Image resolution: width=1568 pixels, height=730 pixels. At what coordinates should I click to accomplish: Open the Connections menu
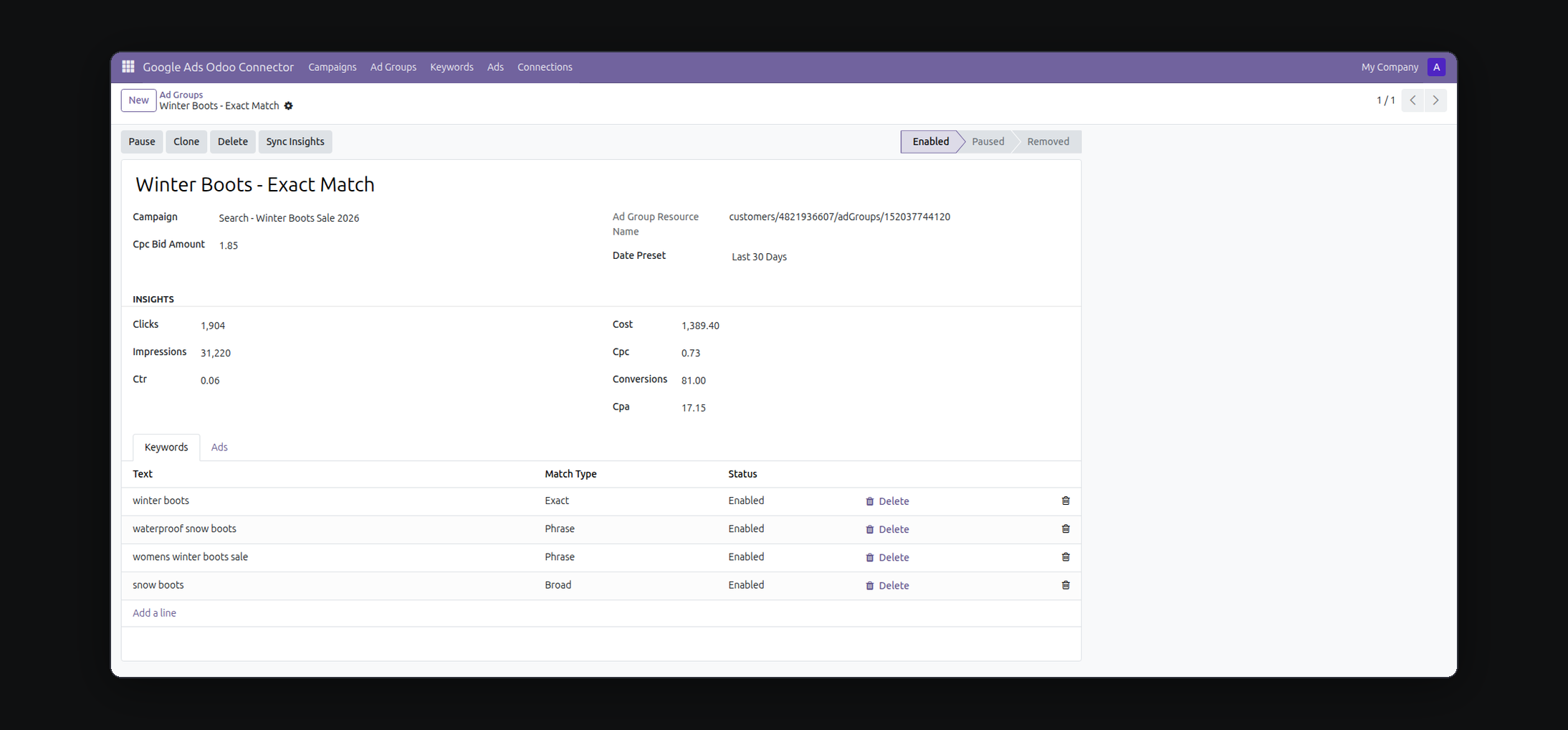545,67
